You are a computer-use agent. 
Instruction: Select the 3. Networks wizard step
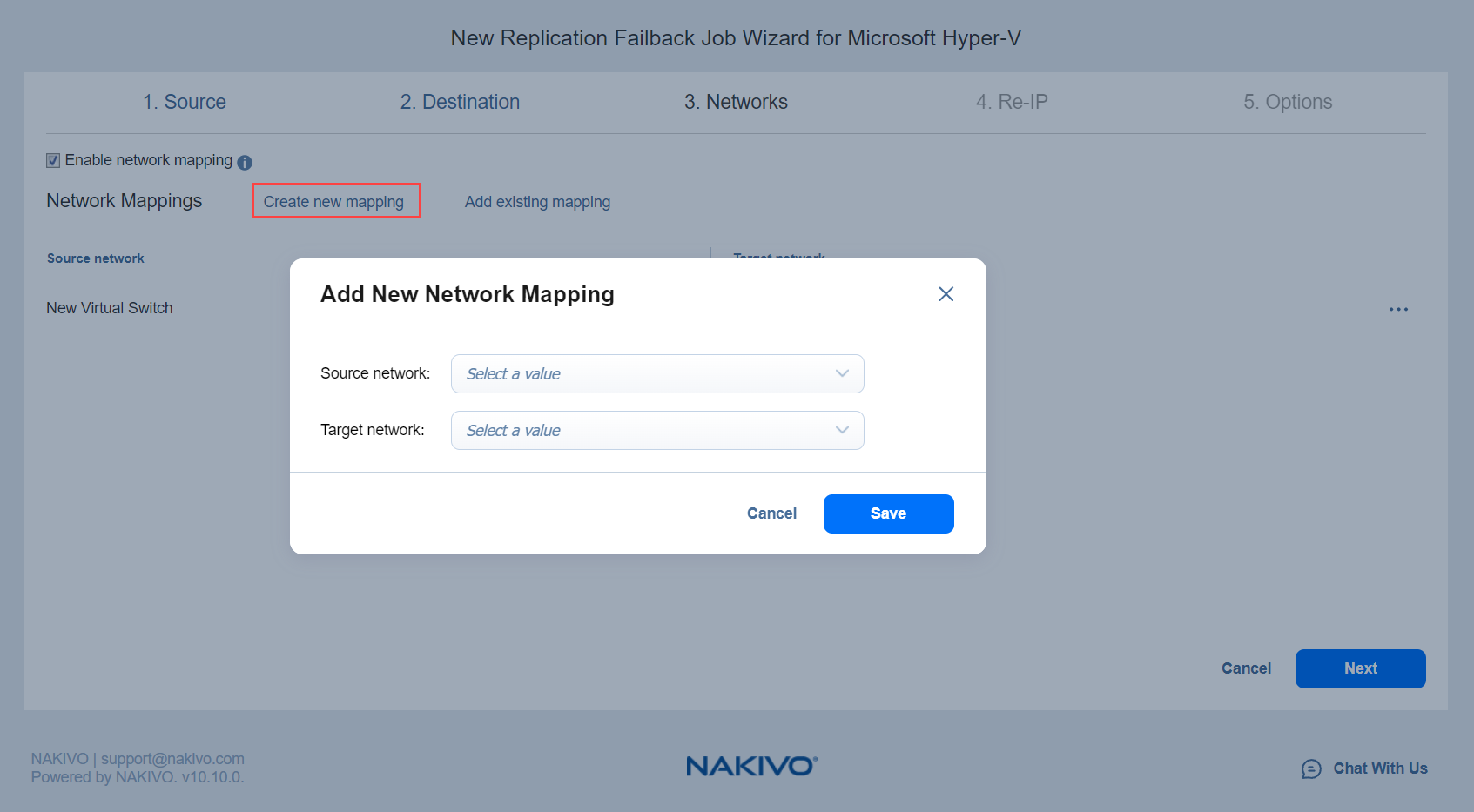click(736, 102)
